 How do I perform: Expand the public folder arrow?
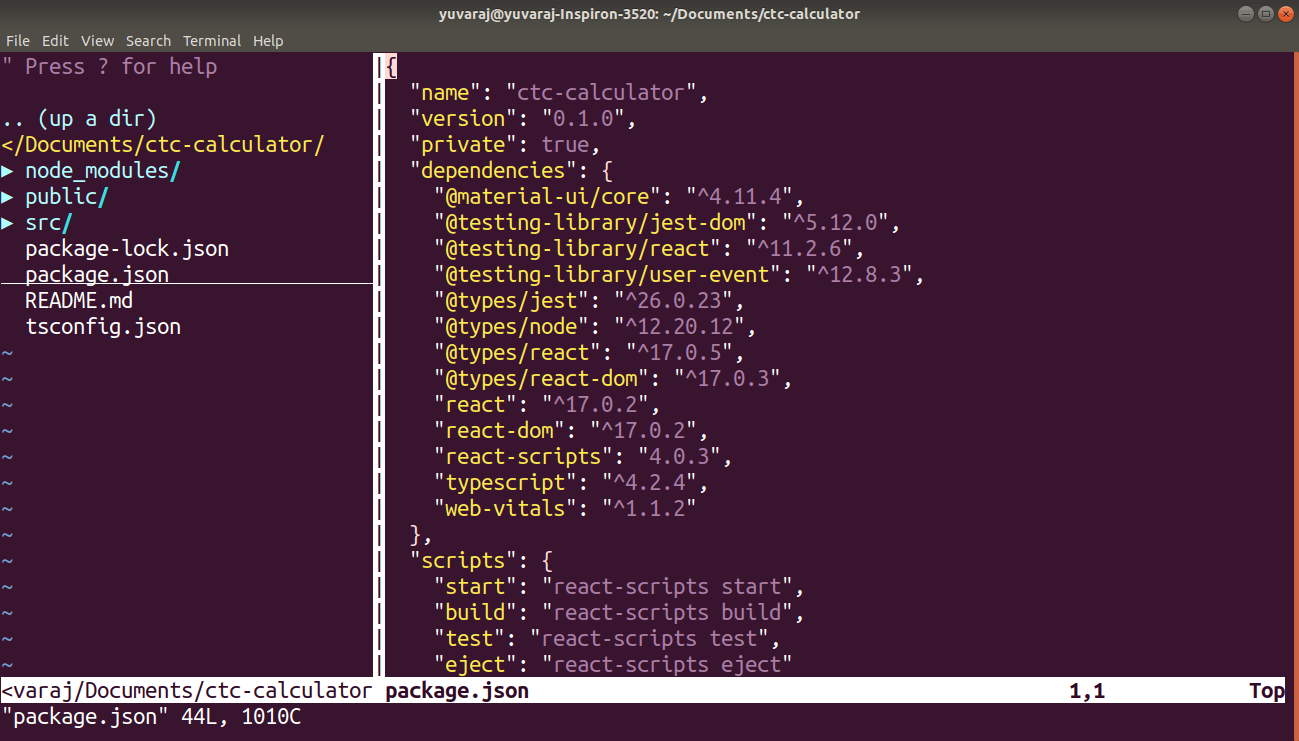point(8,197)
